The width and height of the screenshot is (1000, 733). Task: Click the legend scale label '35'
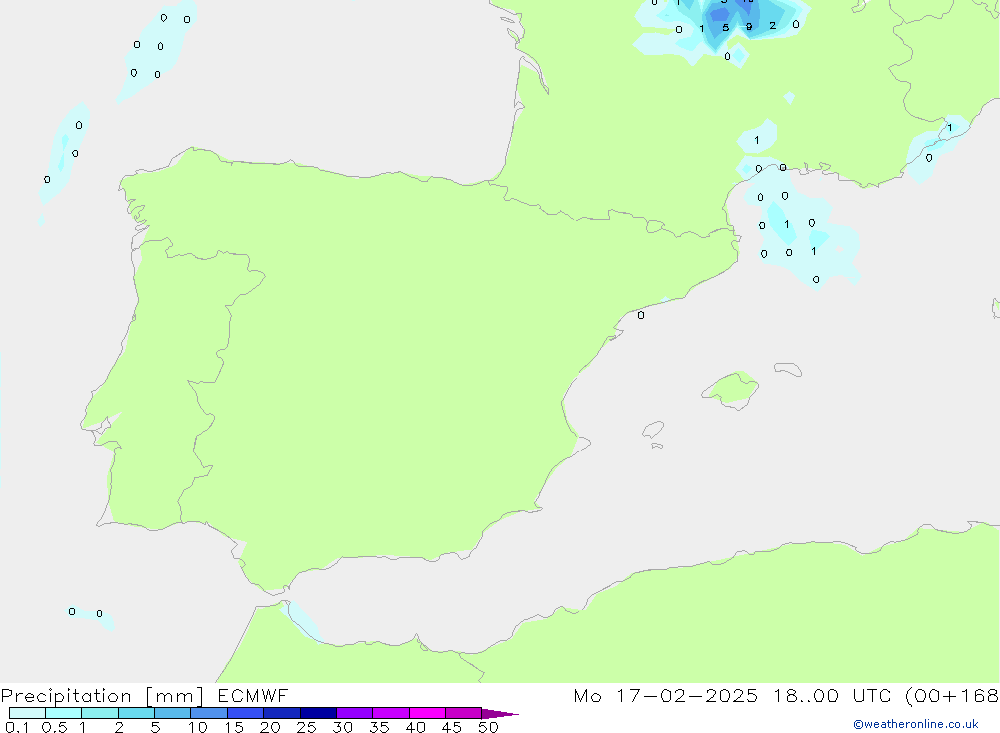pyautogui.click(x=379, y=727)
